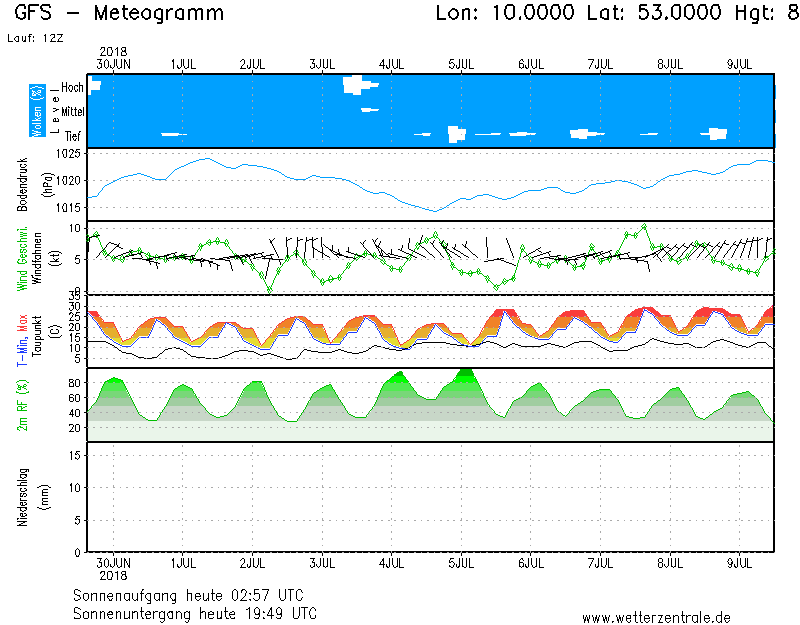Click the www.wetterzentrale.de website link

tap(656, 618)
